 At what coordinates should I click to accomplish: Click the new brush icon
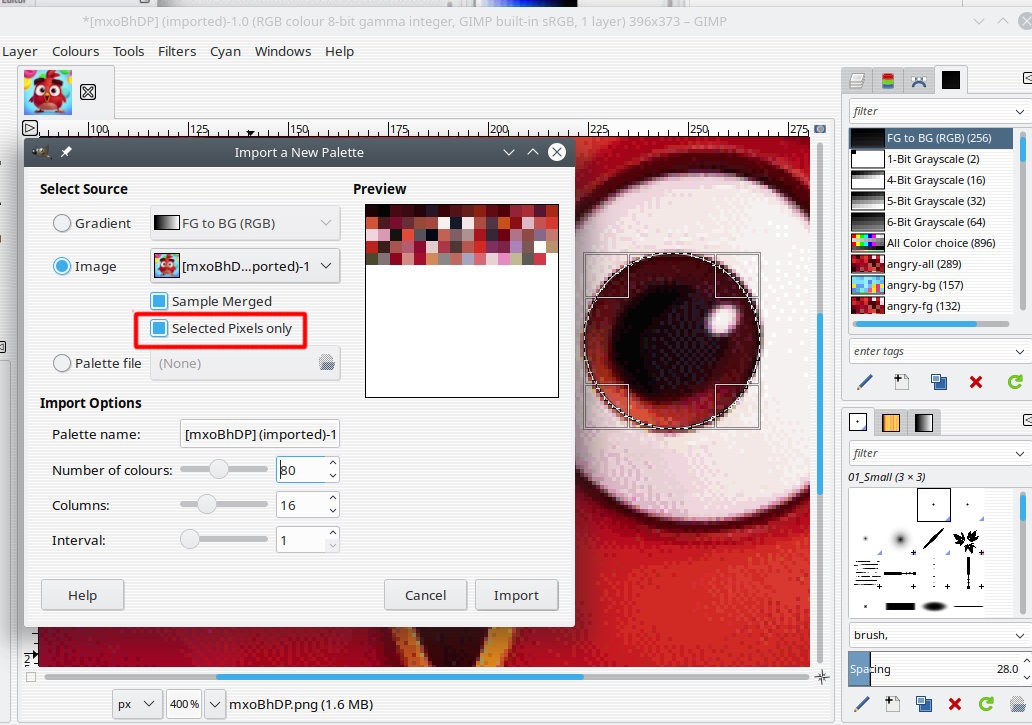[892, 704]
